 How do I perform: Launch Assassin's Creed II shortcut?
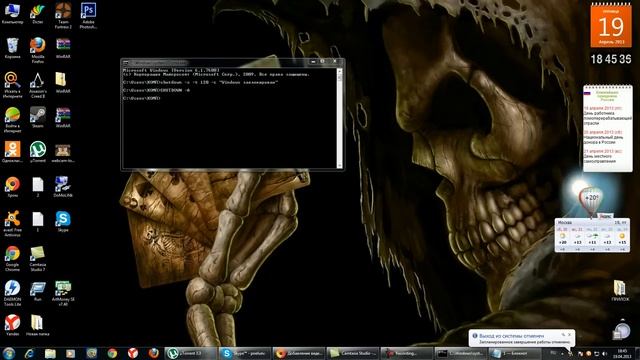[x=38, y=85]
